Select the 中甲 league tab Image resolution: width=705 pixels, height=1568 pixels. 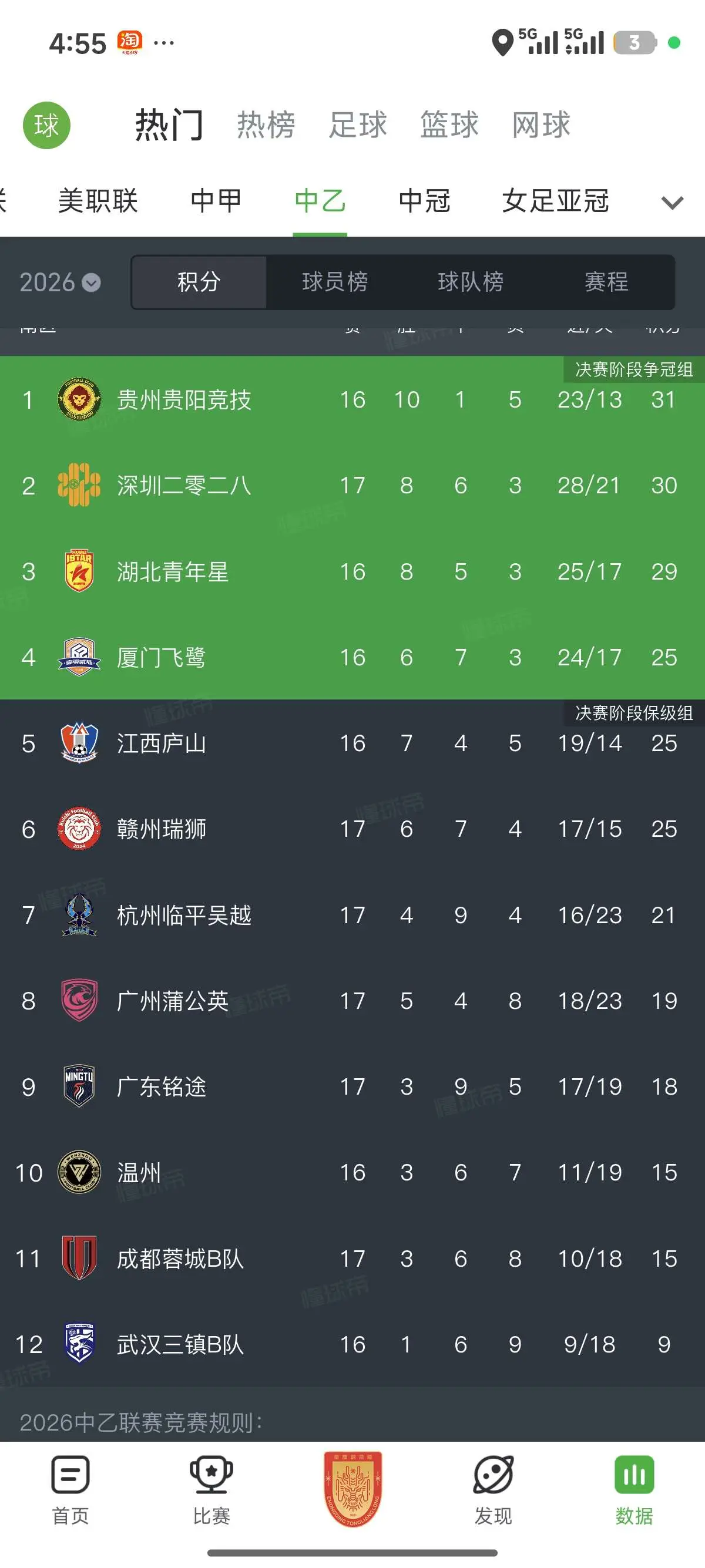(x=216, y=201)
